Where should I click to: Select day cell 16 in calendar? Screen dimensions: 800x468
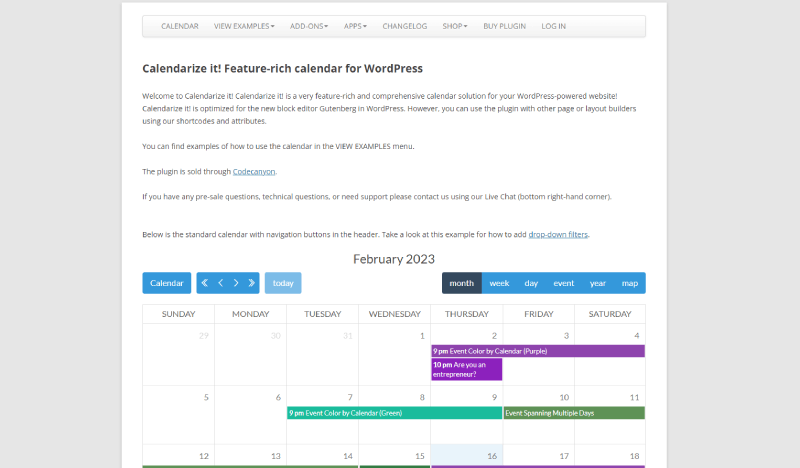pos(467,455)
